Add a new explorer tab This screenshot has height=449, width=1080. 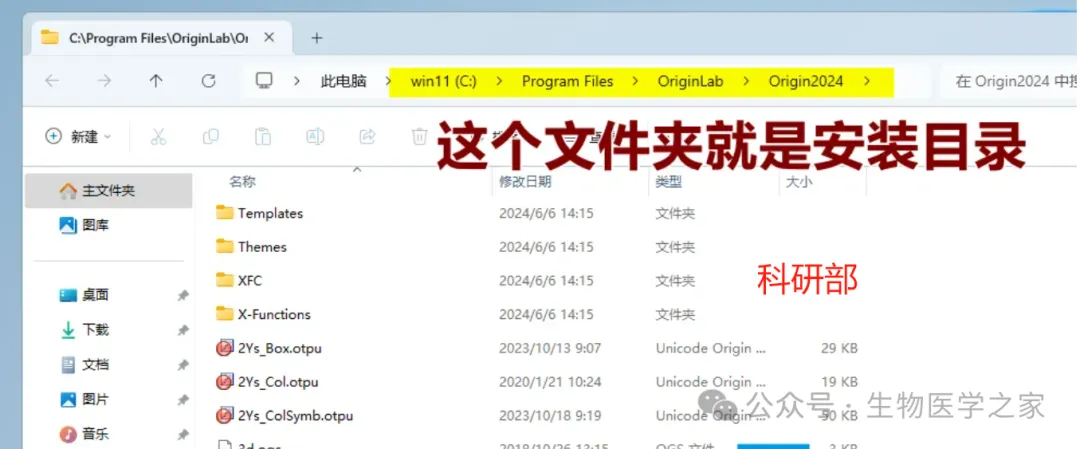pos(317,38)
